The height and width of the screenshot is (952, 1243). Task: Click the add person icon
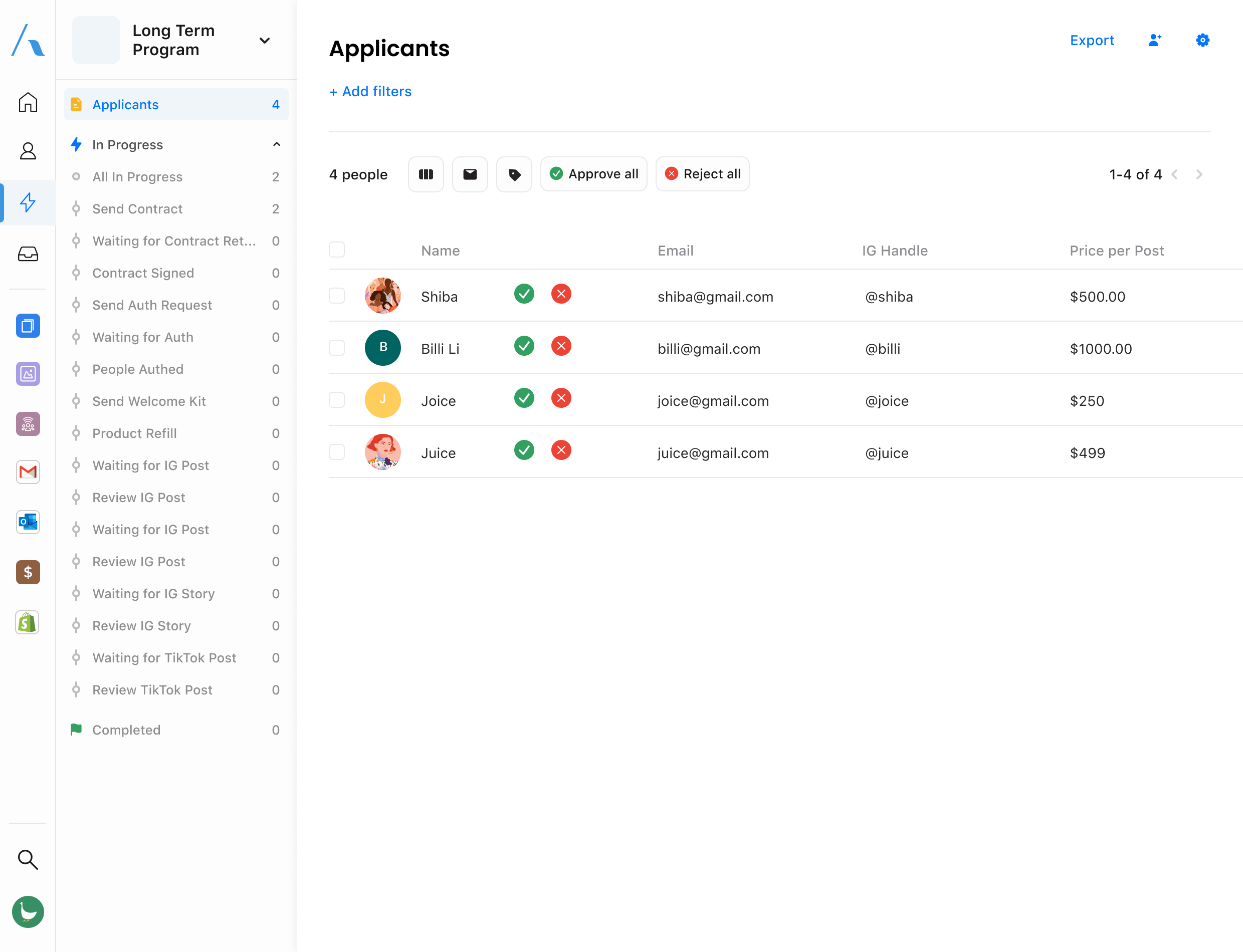pos(1155,40)
